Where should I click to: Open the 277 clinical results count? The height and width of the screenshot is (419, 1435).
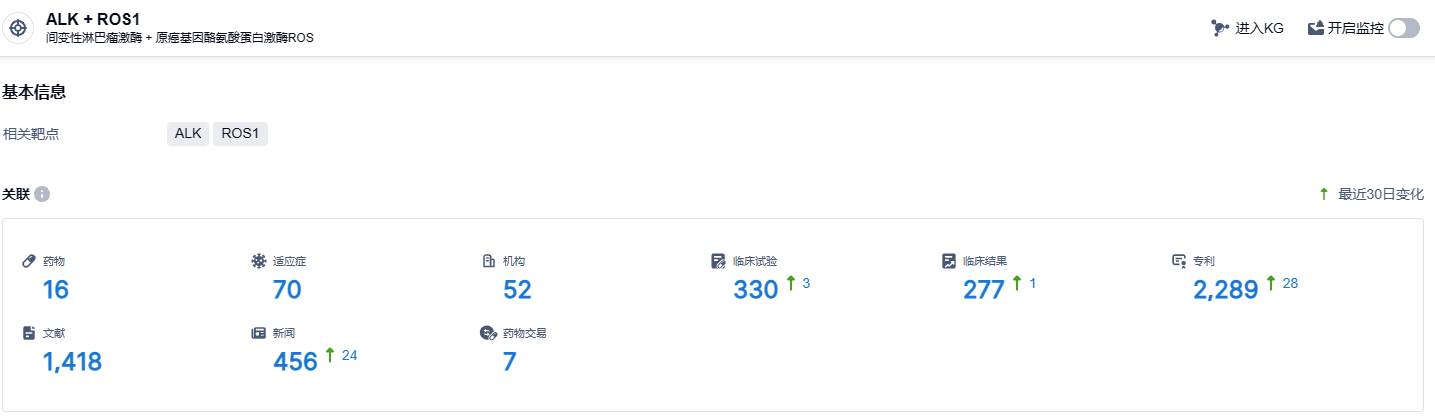984,290
